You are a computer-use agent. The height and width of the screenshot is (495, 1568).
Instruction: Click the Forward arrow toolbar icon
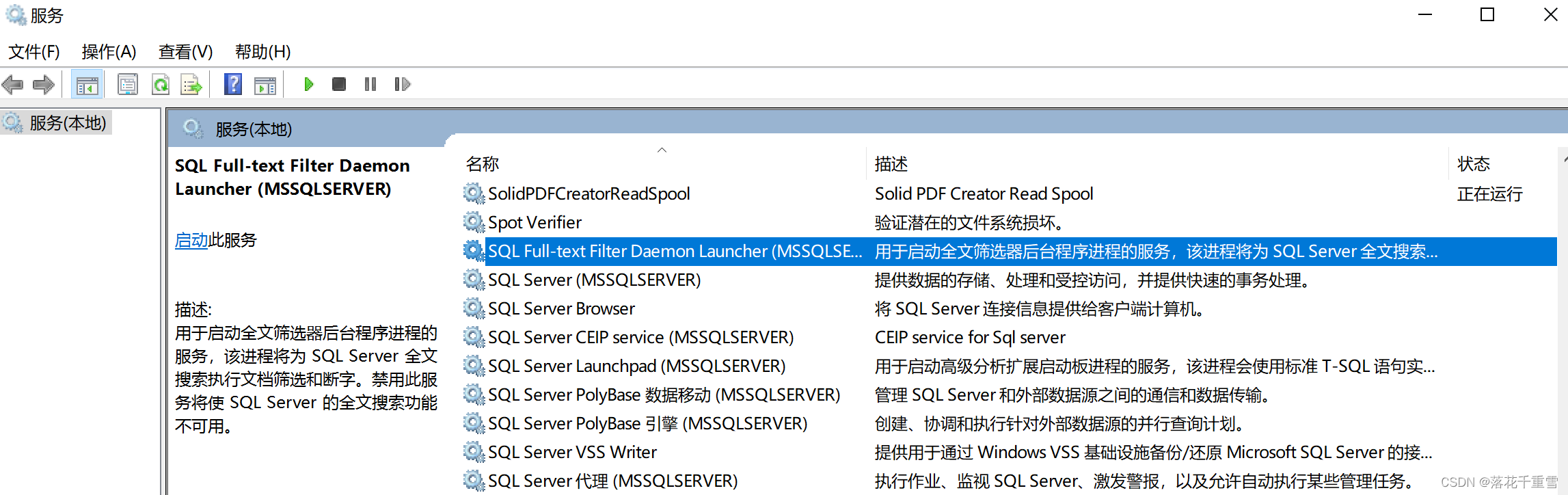tap(44, 85)
